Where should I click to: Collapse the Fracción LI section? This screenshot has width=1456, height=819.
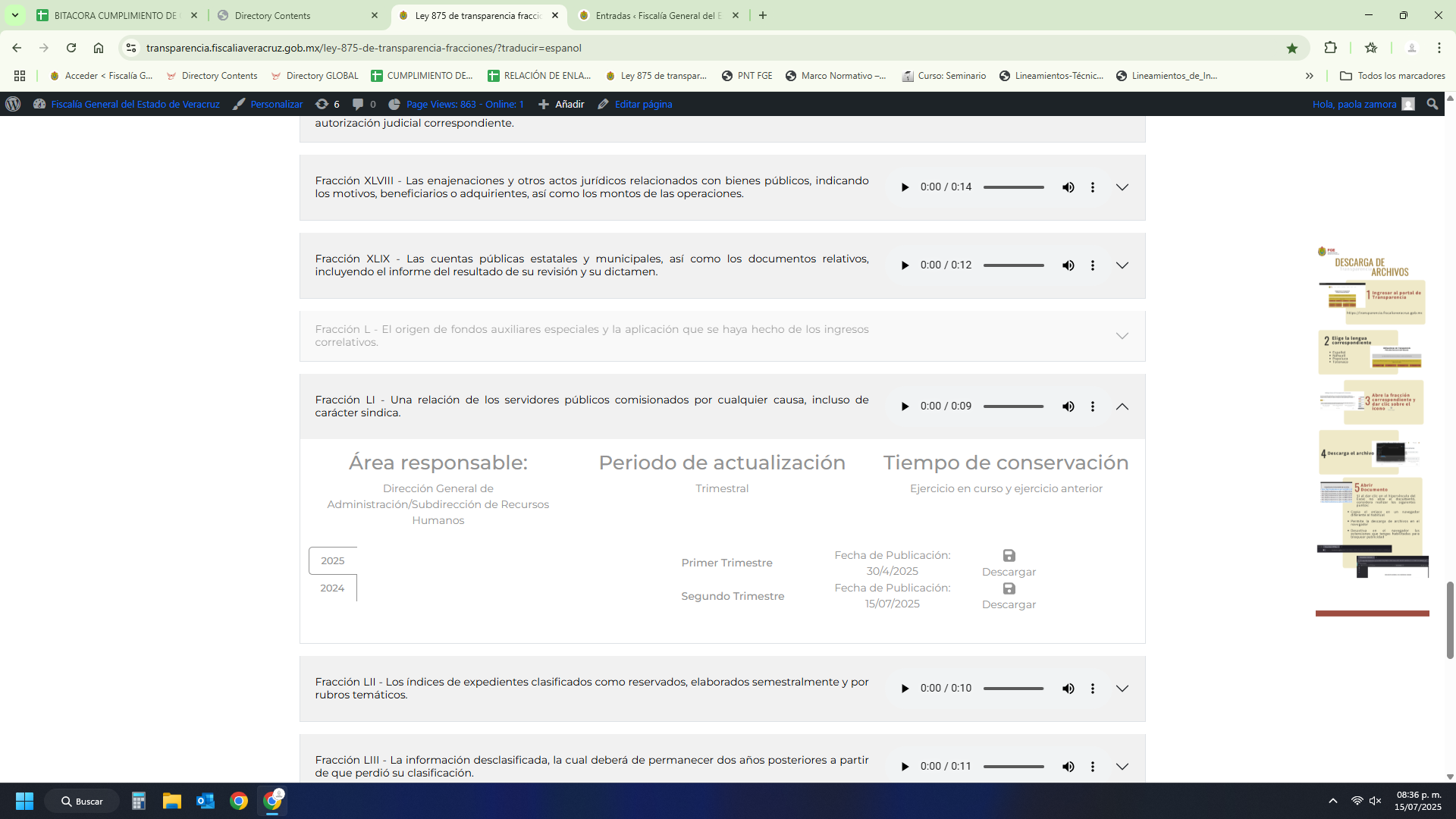coord(1122,406)
